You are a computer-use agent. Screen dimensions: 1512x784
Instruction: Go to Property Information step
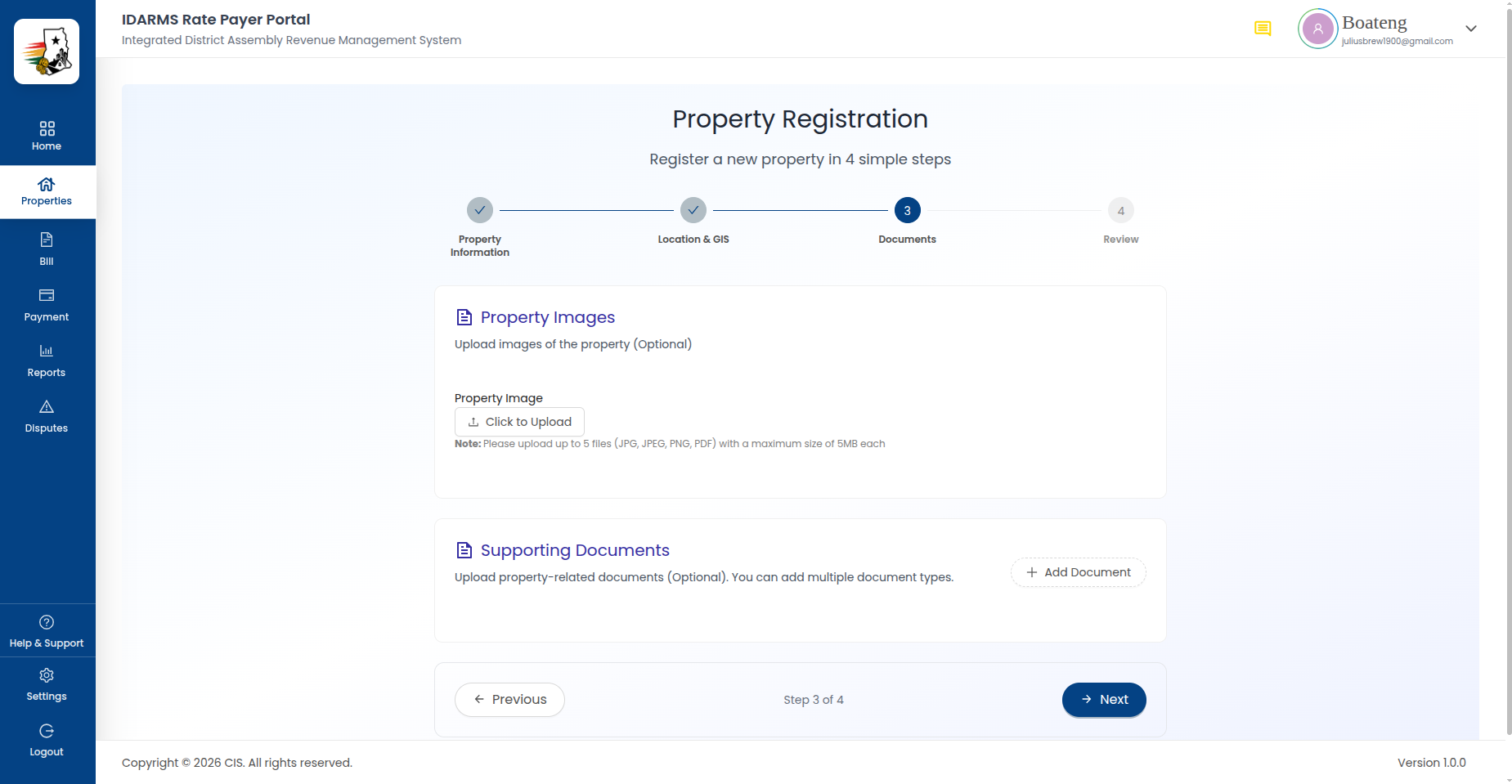coord(480,210)
